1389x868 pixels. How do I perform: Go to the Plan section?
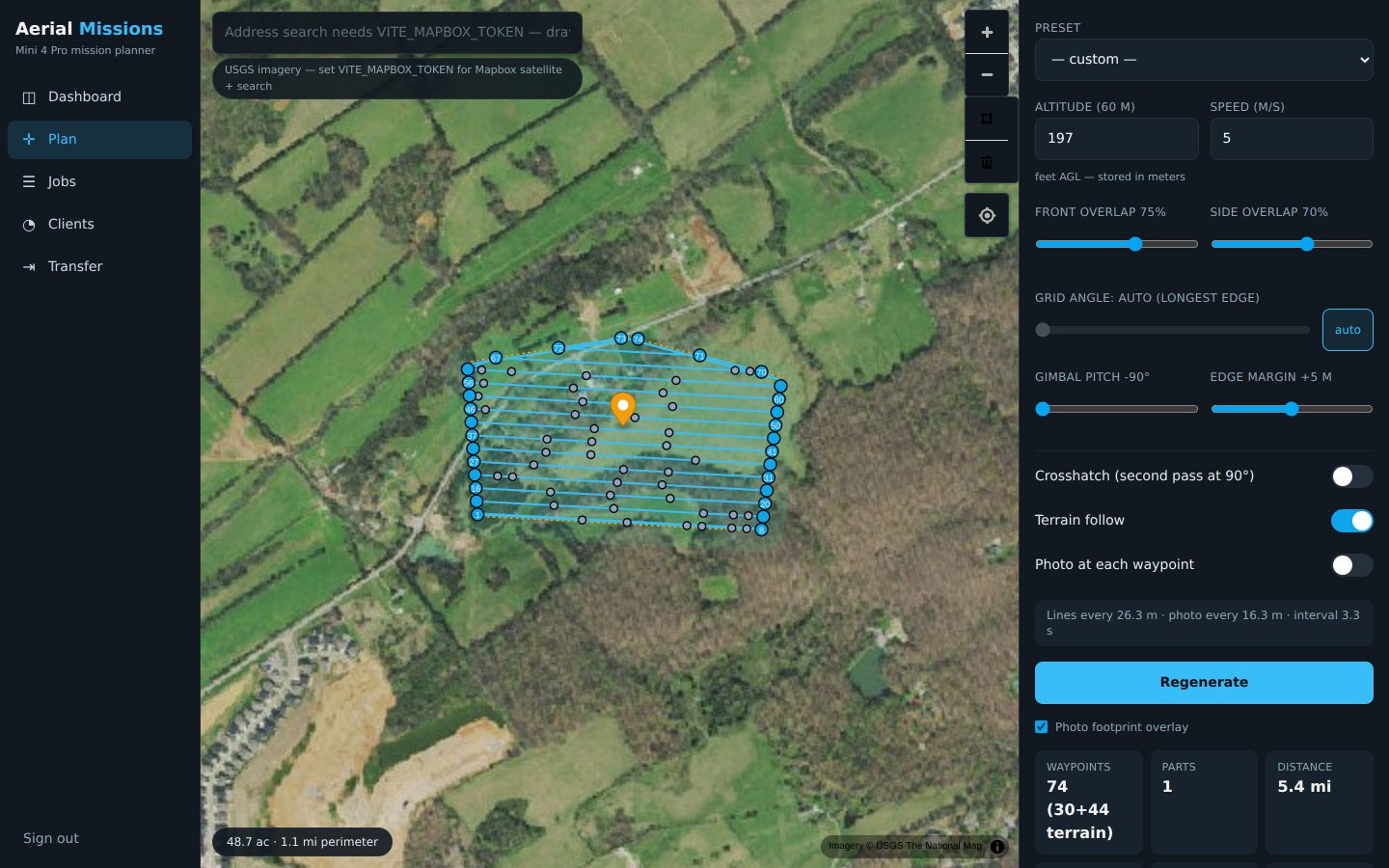coord(99,139)
